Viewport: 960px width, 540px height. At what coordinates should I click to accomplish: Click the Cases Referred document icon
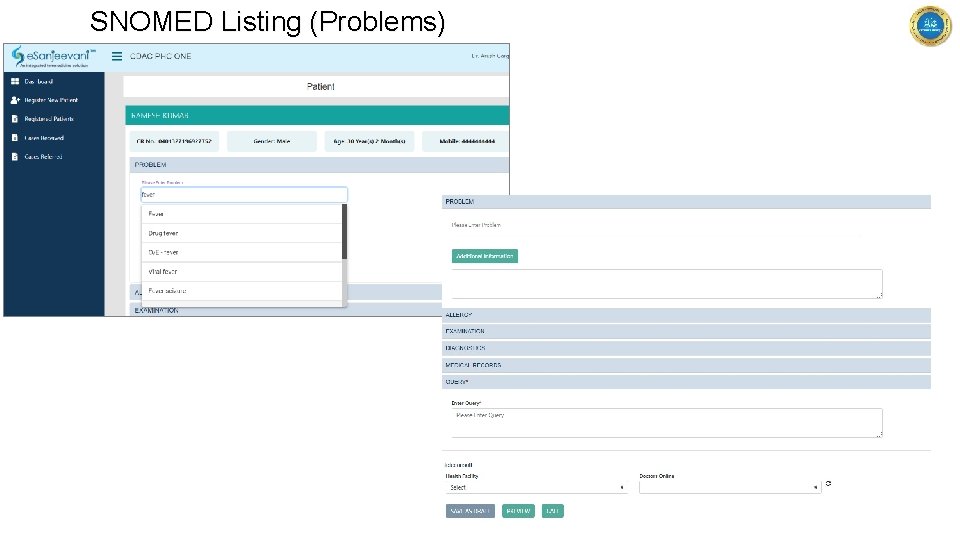coord(15,157)
